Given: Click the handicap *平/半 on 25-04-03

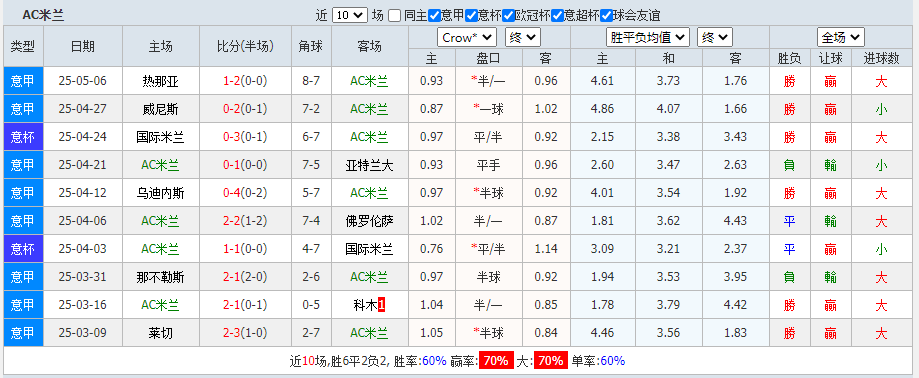Looking at the screenshot, I should coord(488,249).
